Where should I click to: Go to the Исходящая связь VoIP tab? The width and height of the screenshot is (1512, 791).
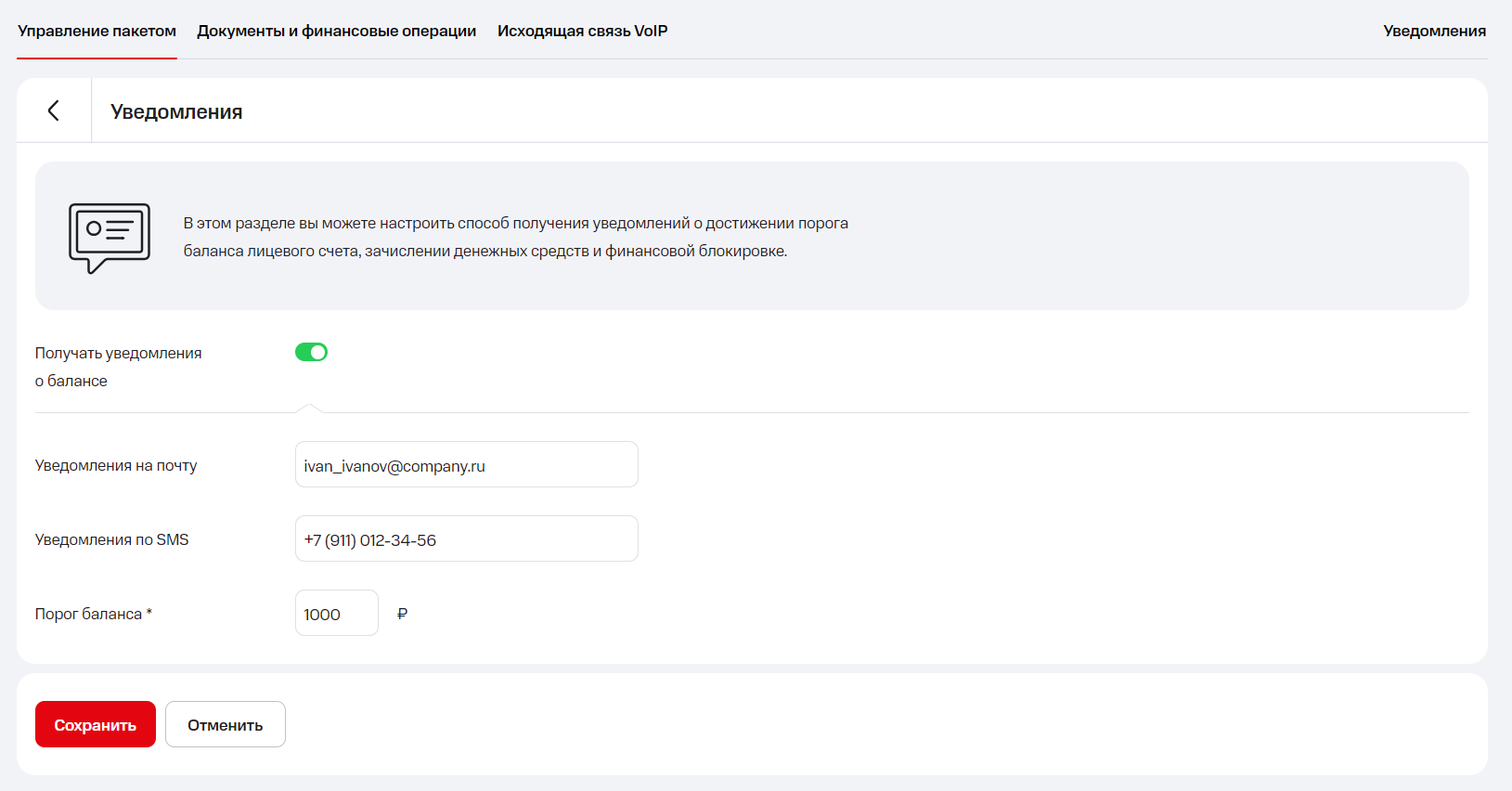pyautogui.click(x=582, y=32)
